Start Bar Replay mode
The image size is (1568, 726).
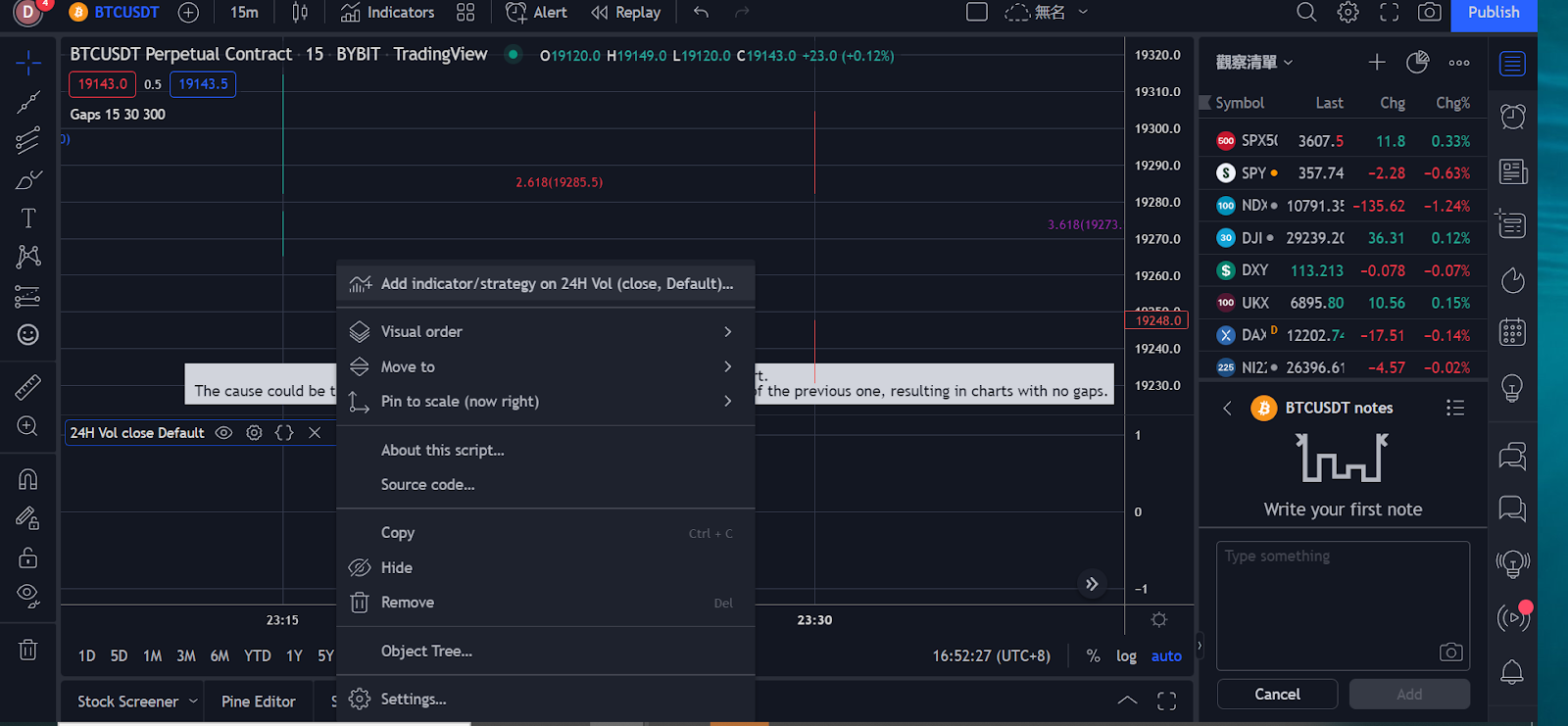pos(626,13)
